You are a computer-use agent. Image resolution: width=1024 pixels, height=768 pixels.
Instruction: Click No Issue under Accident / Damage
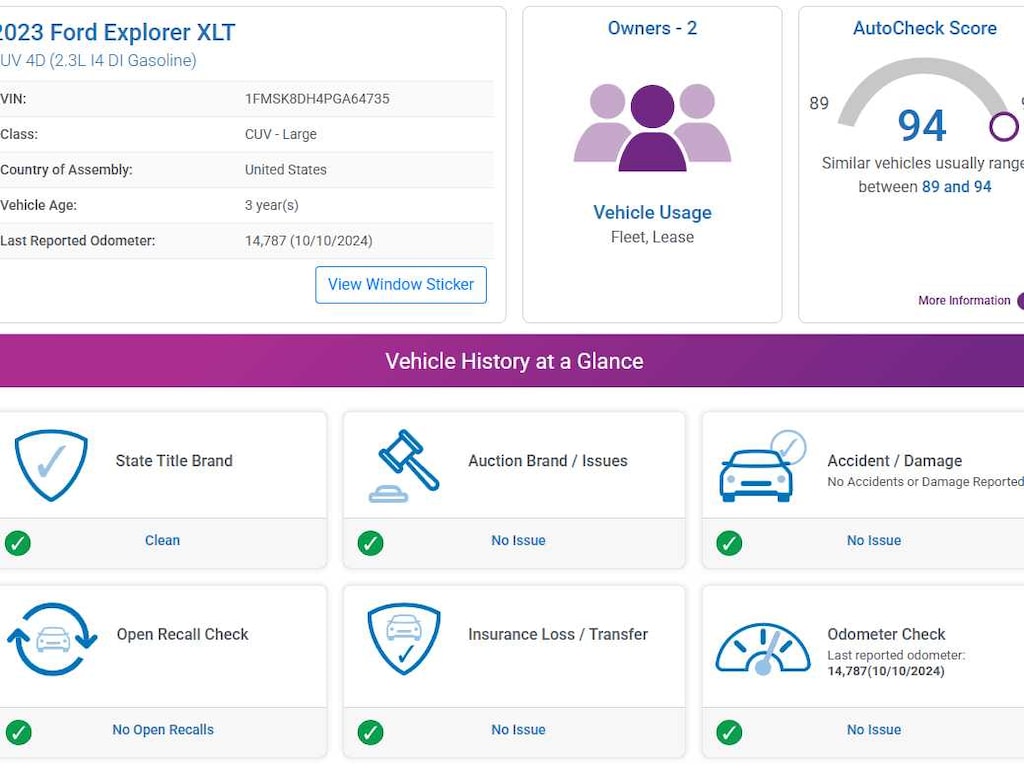(x=874, y=540)
